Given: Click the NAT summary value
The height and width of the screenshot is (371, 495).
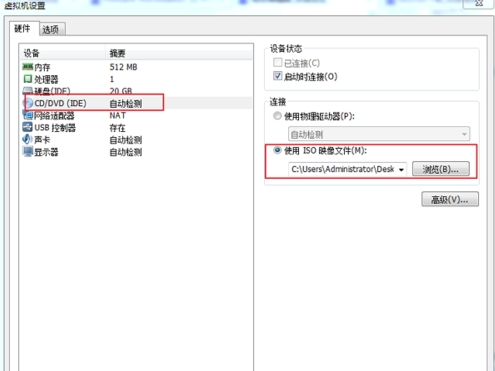Looking at the screenshot, I should tap(118, 115).
